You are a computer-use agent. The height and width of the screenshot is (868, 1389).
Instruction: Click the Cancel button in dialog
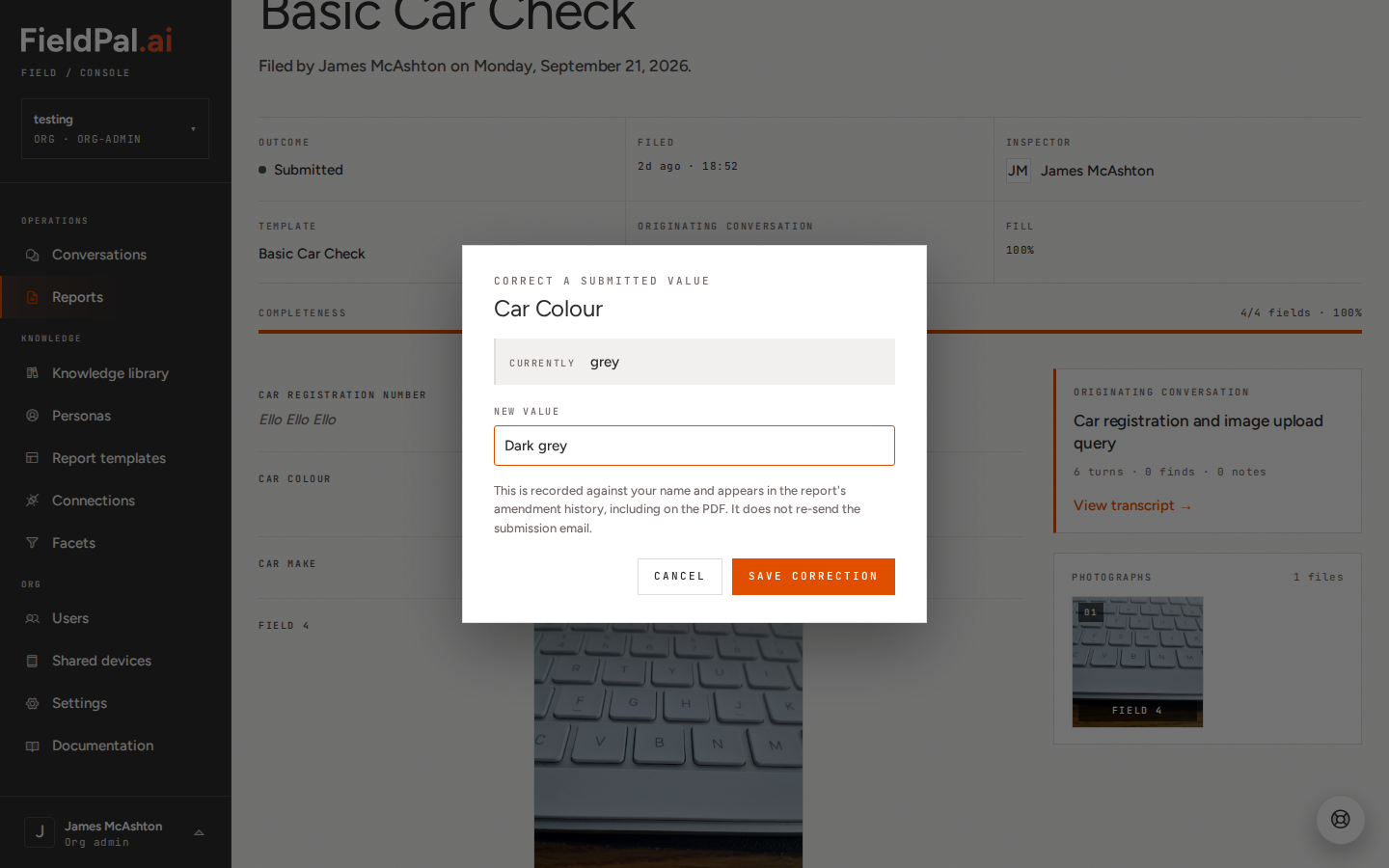pos(679,577)
